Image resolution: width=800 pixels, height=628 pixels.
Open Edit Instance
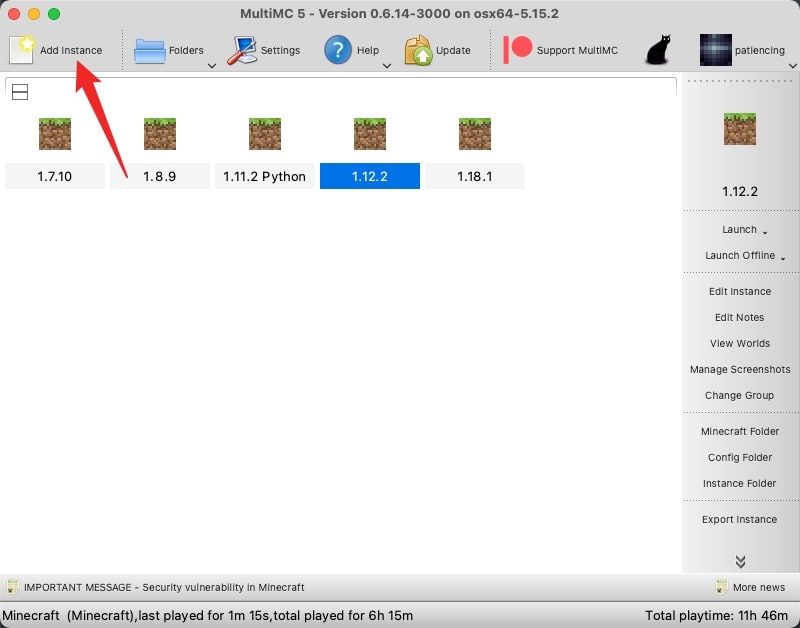(740, 291)
